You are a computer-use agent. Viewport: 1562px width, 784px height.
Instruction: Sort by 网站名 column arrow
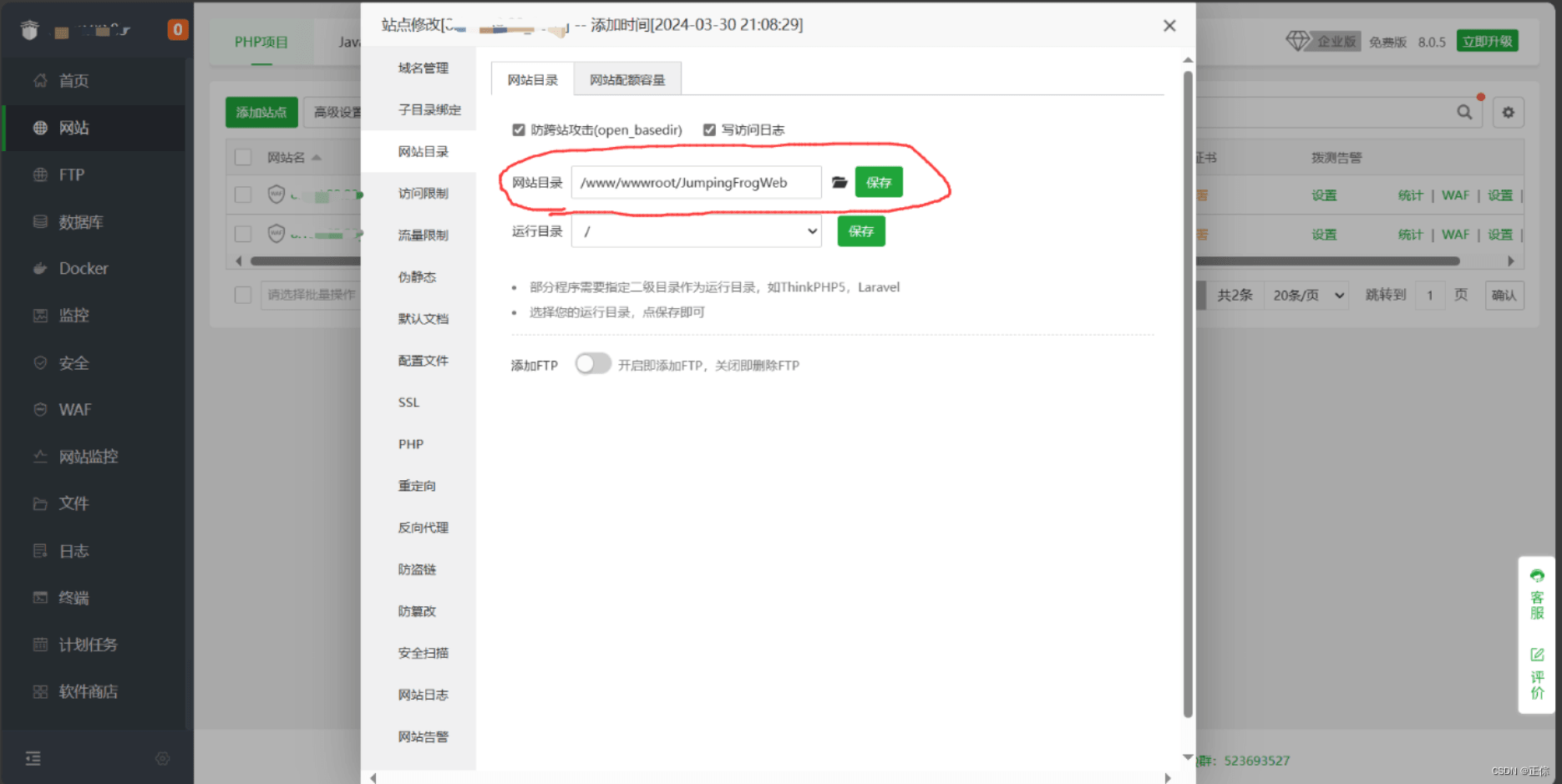click(317, 158)
